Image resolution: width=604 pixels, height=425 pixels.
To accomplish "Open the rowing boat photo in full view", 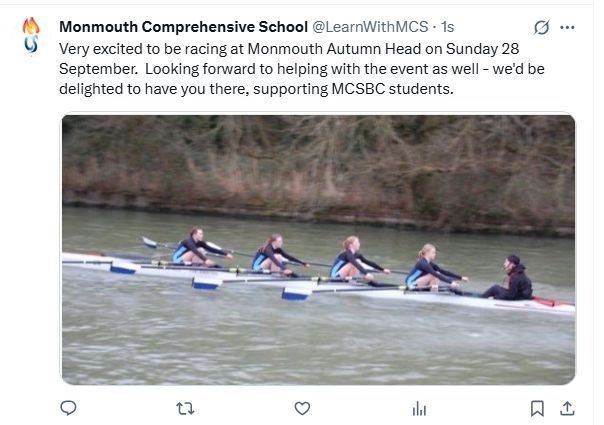I will 318,250.
